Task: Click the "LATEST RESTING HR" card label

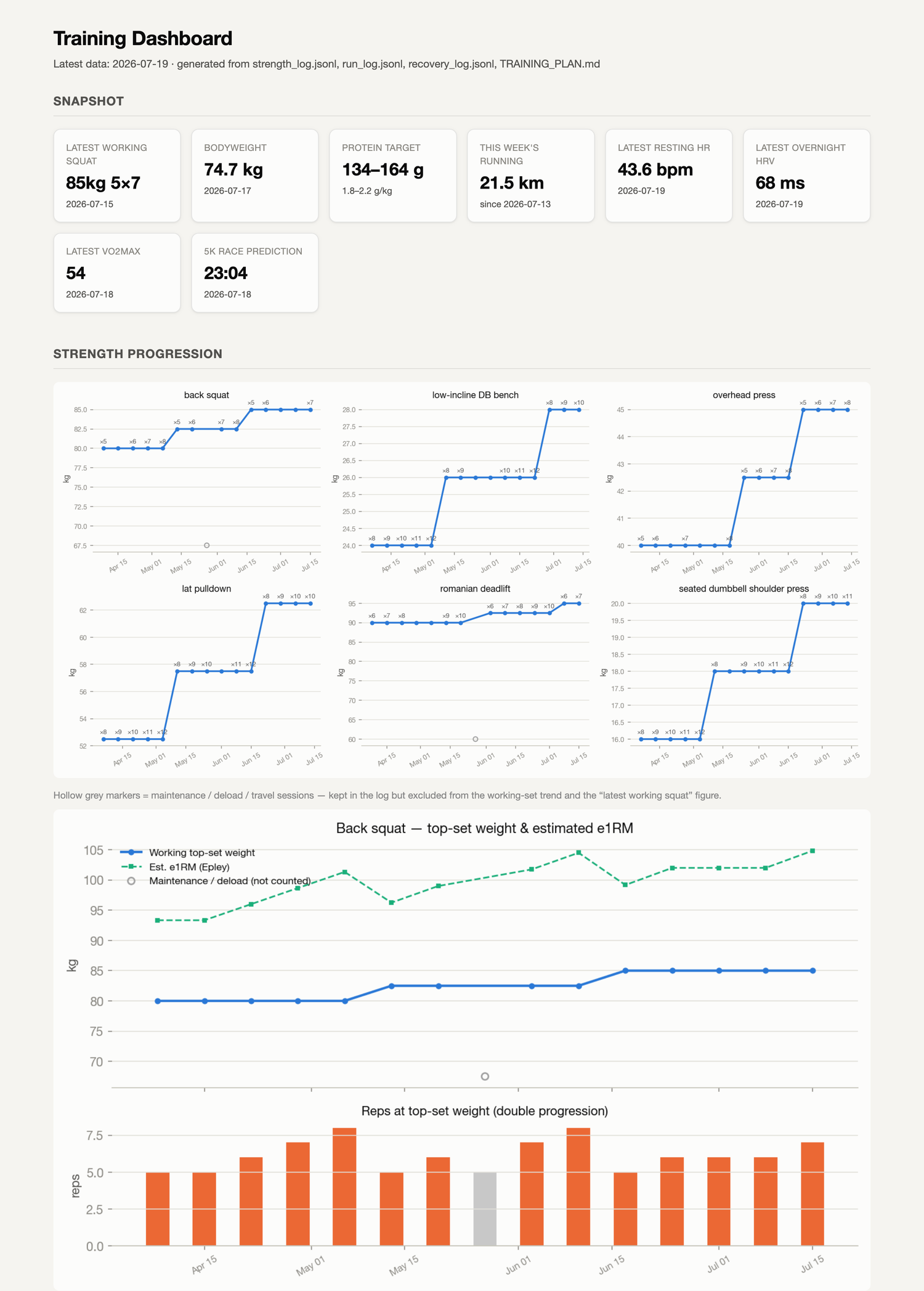Action: 664,148
